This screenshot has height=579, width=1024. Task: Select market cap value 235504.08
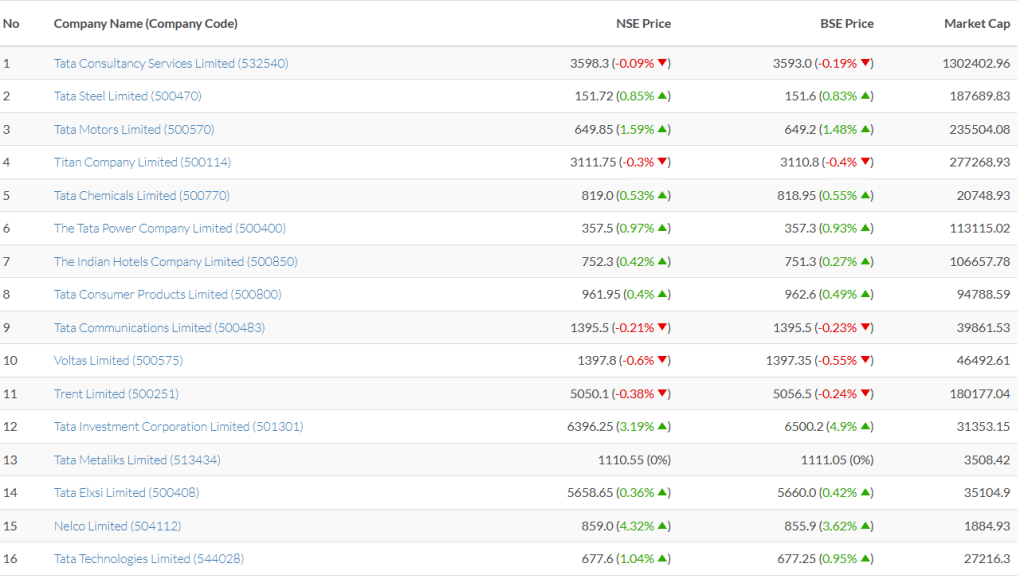[x=980, y=129]
